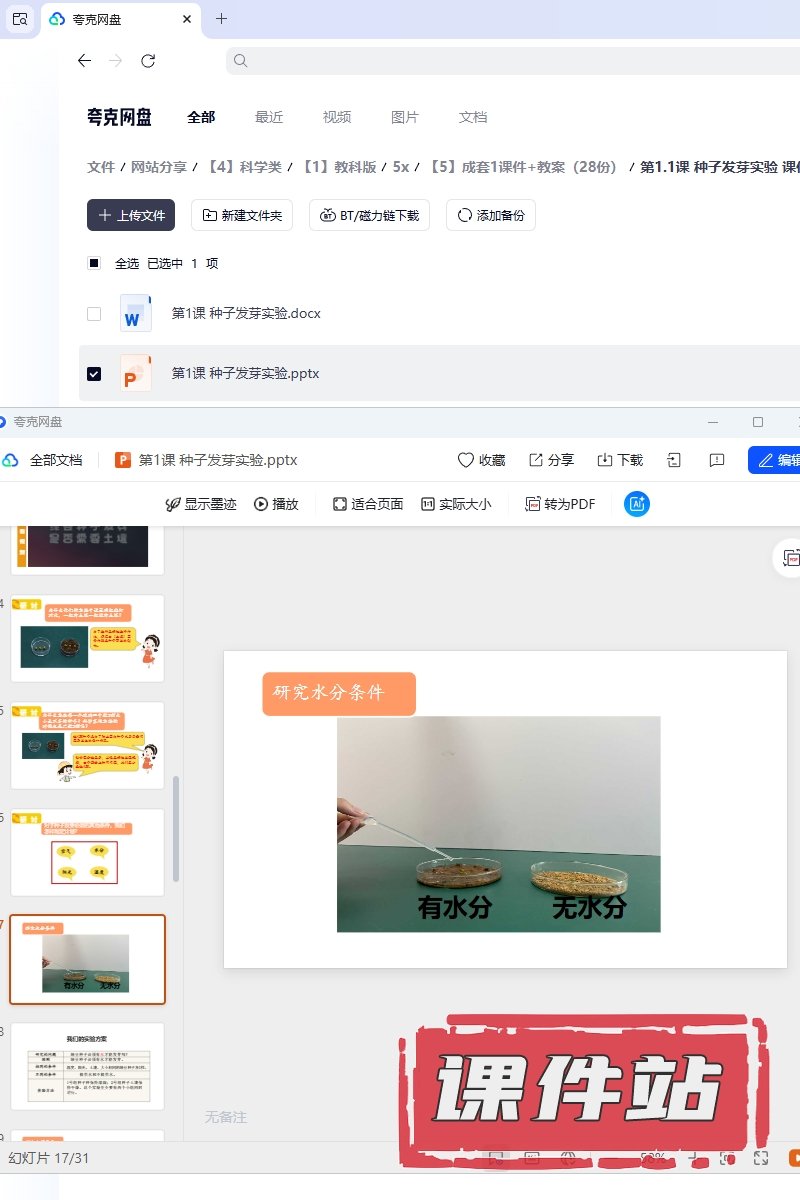800x1200 pixels.
Task: Switch to the 视频 tab
Action: pyautogui.click(x=337, y=117)
